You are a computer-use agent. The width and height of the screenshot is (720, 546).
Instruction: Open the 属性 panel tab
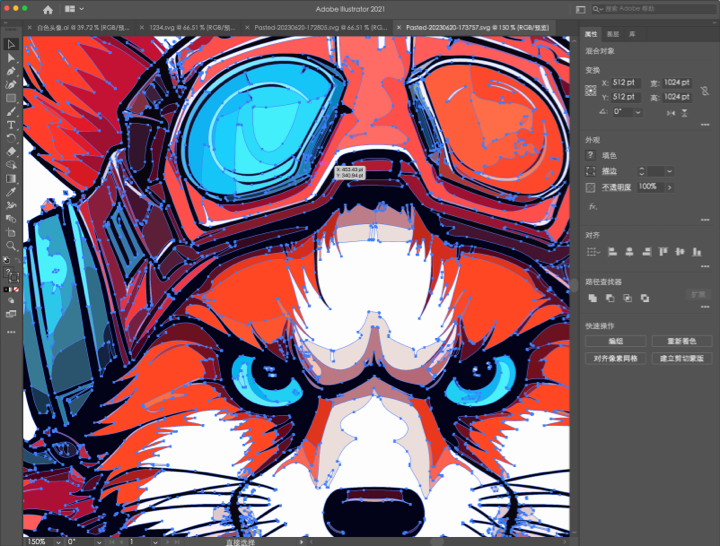(591, 34)
